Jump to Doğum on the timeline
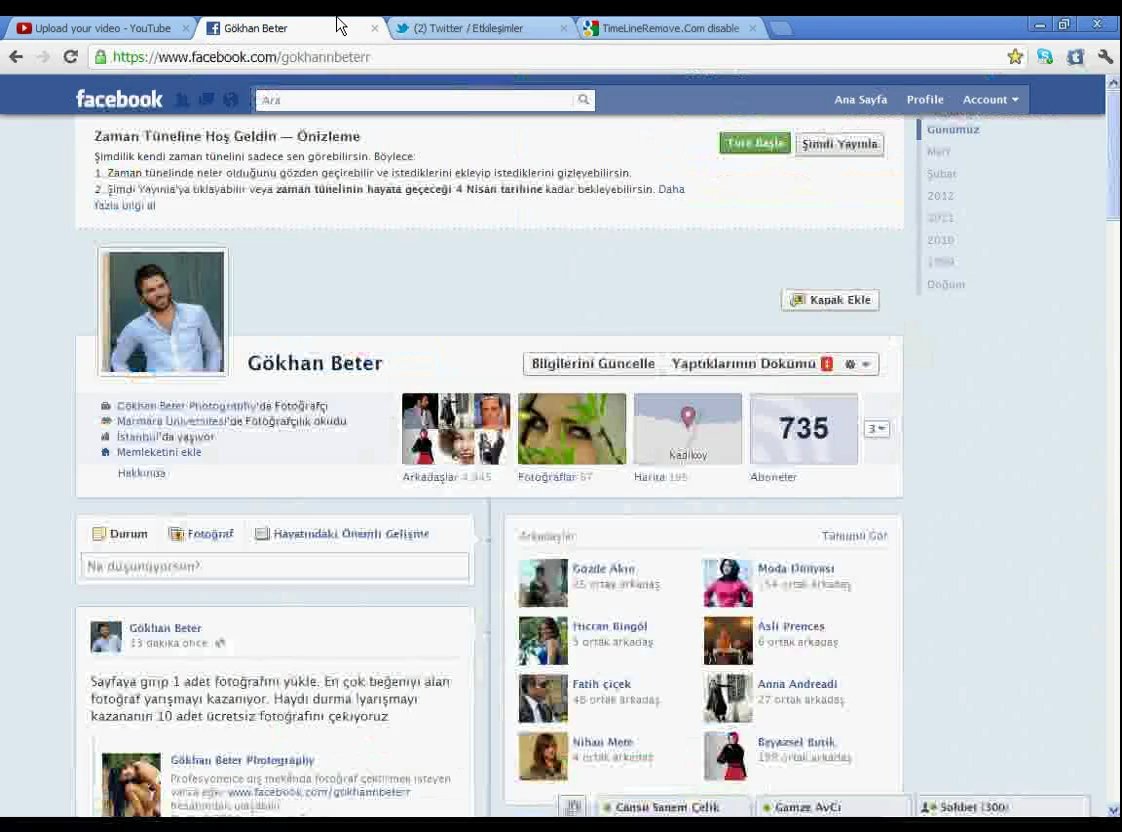Screen dimensions: 1122x832 pos(946,285)
